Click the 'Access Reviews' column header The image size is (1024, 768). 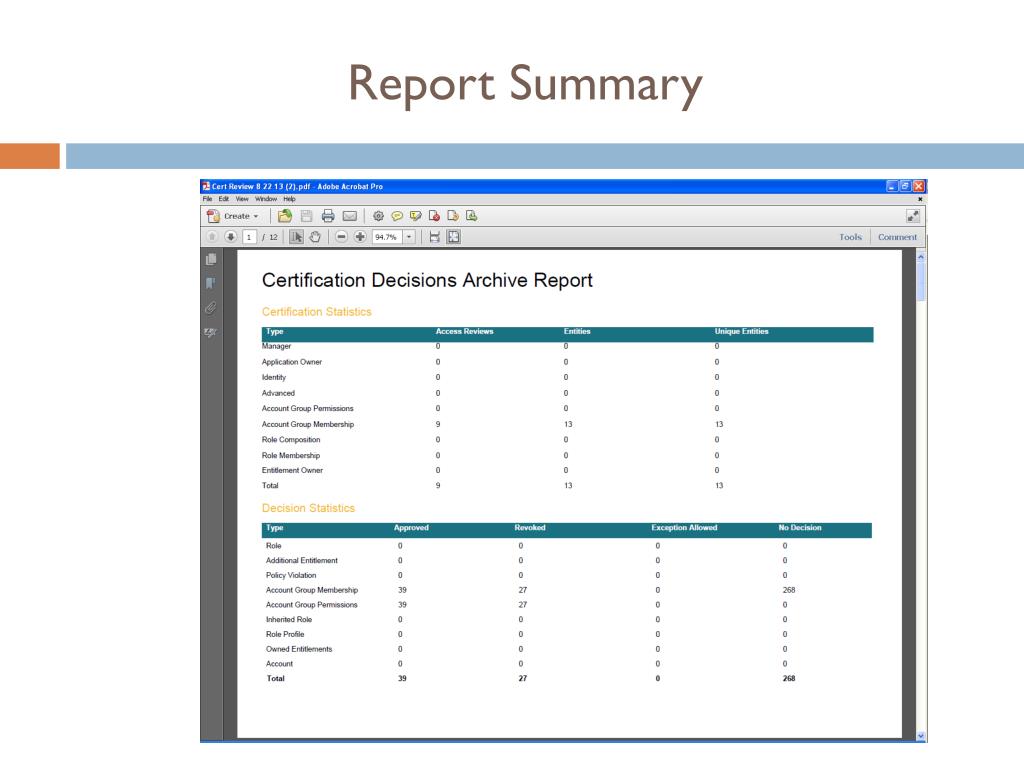coord(464,332)
